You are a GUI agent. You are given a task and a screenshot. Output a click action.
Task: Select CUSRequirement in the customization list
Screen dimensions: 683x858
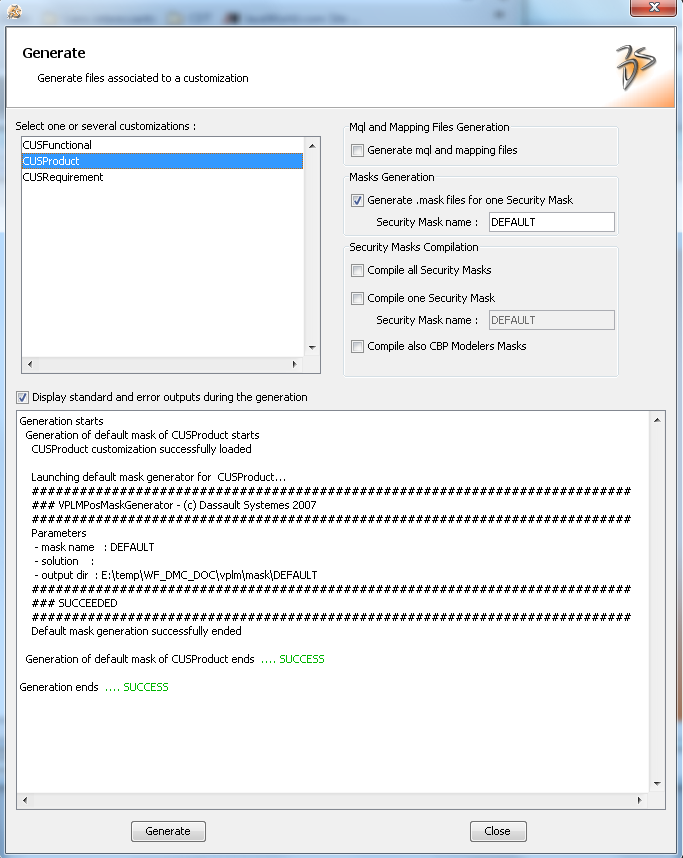(162, 177)
